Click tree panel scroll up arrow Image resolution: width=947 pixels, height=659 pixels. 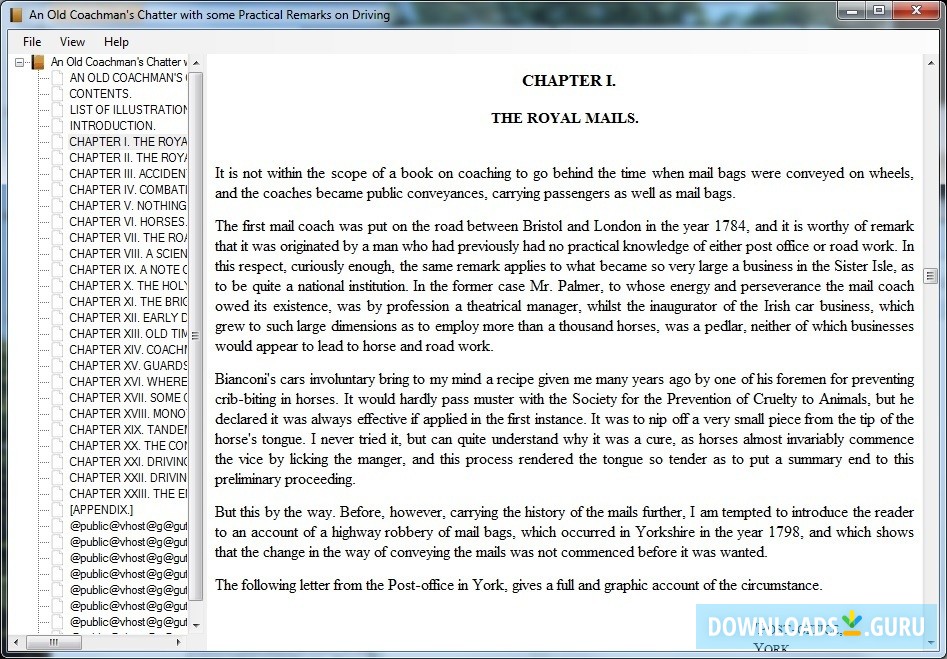pos(196,63)
